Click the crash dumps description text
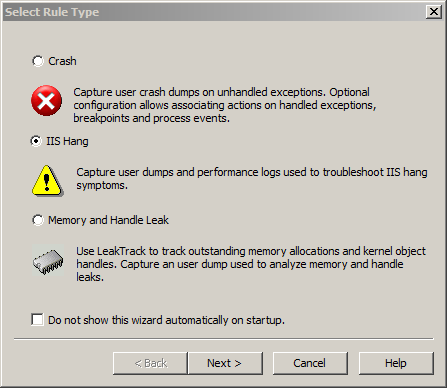 (225, 105)
